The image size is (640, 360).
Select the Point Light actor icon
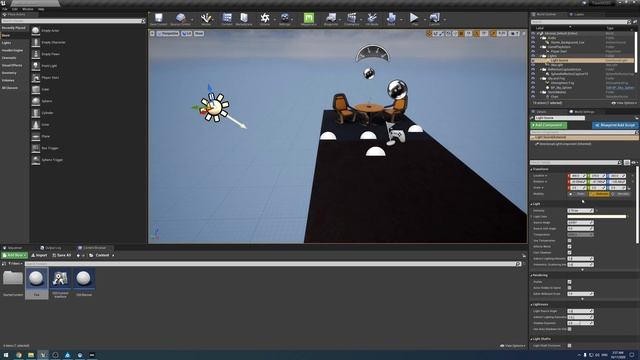coord(36,66)
